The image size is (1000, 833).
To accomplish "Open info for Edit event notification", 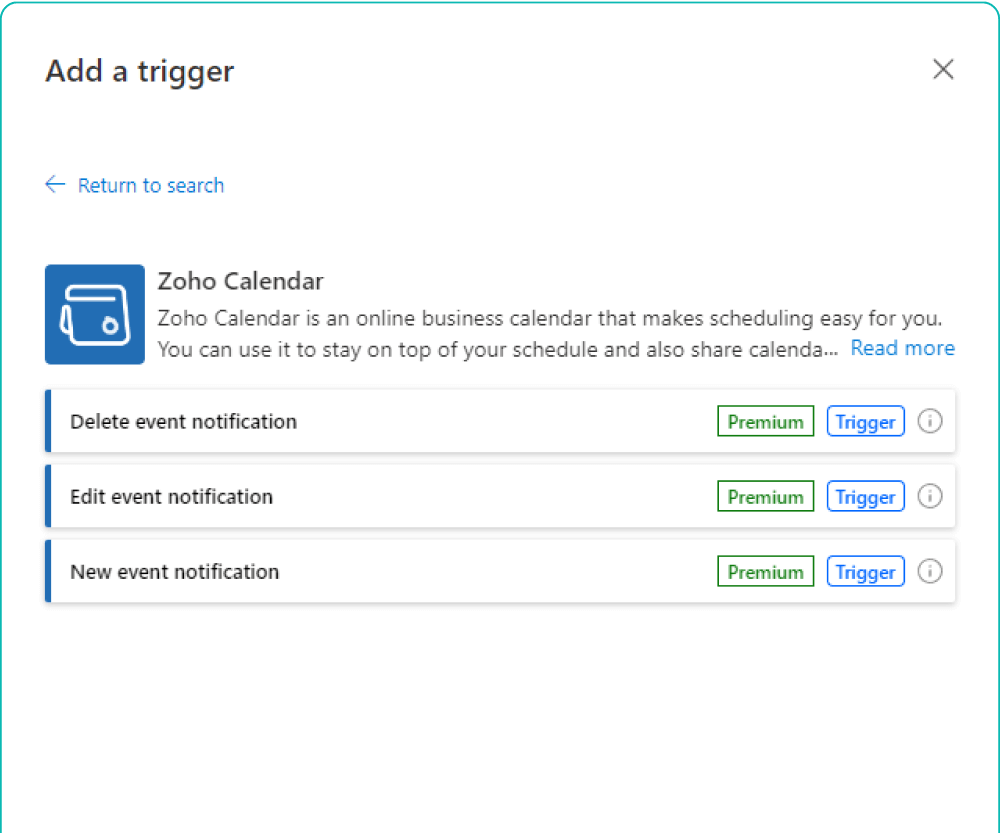I will tap(929, 496).
